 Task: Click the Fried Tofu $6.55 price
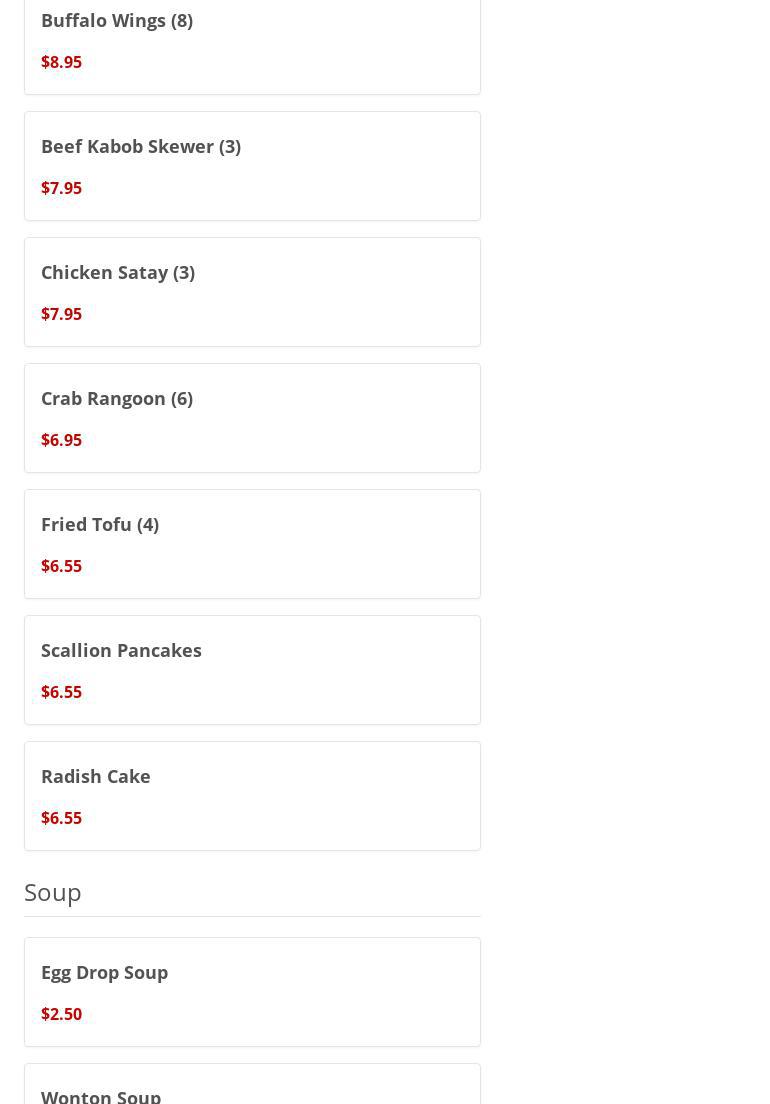tap(61, 566)
